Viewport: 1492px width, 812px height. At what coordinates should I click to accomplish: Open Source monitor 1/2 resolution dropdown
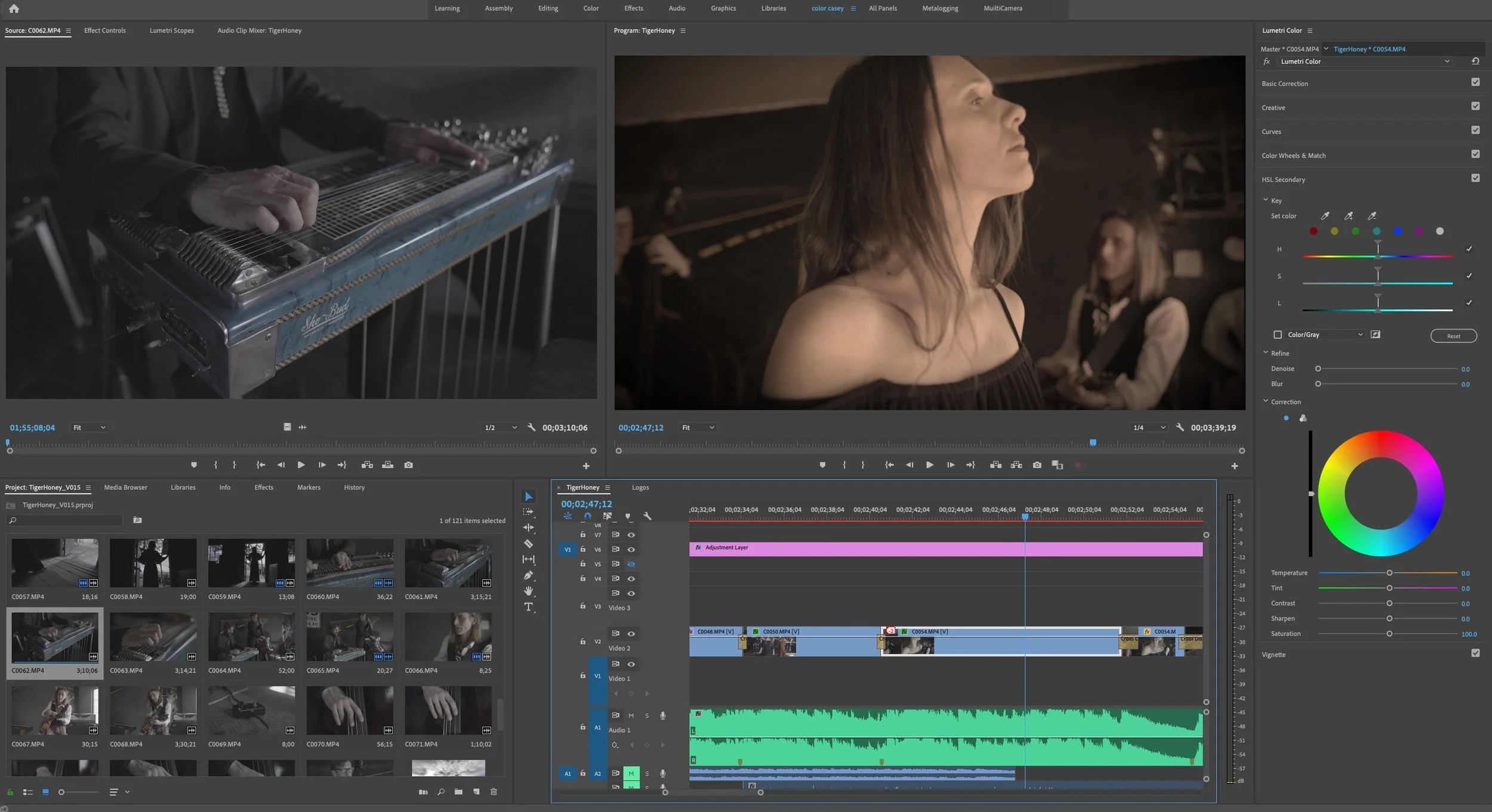(x=500, y=428)
